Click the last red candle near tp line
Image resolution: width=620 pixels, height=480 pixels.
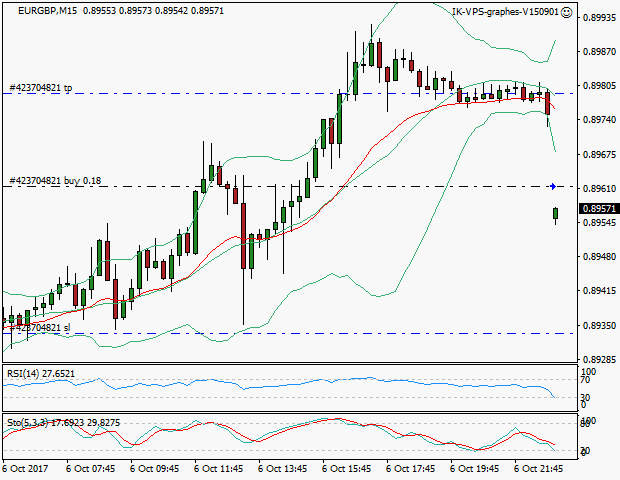(x=548, y=104)
